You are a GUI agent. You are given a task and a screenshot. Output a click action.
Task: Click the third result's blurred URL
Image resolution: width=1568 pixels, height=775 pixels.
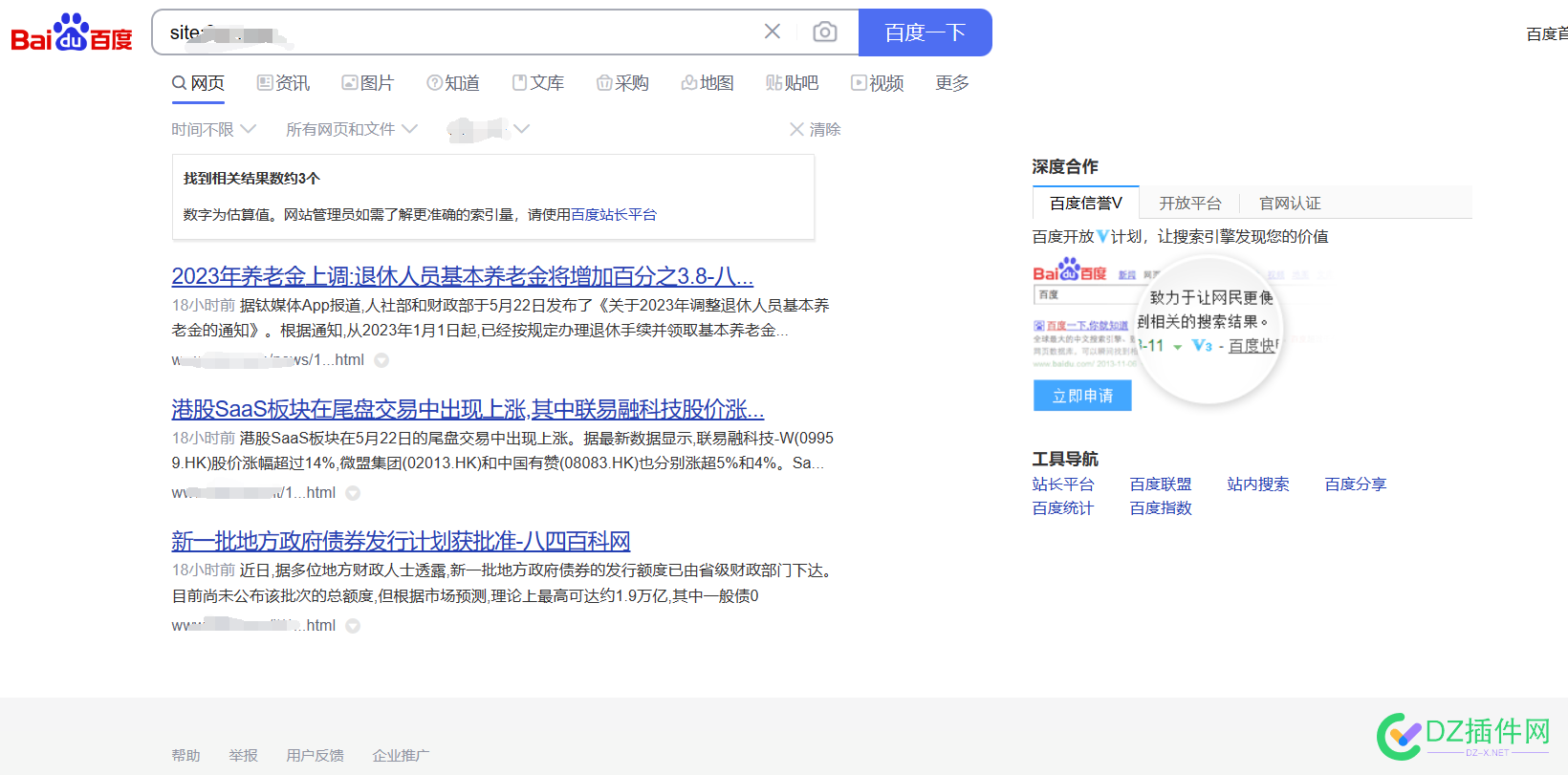point(253,626)
